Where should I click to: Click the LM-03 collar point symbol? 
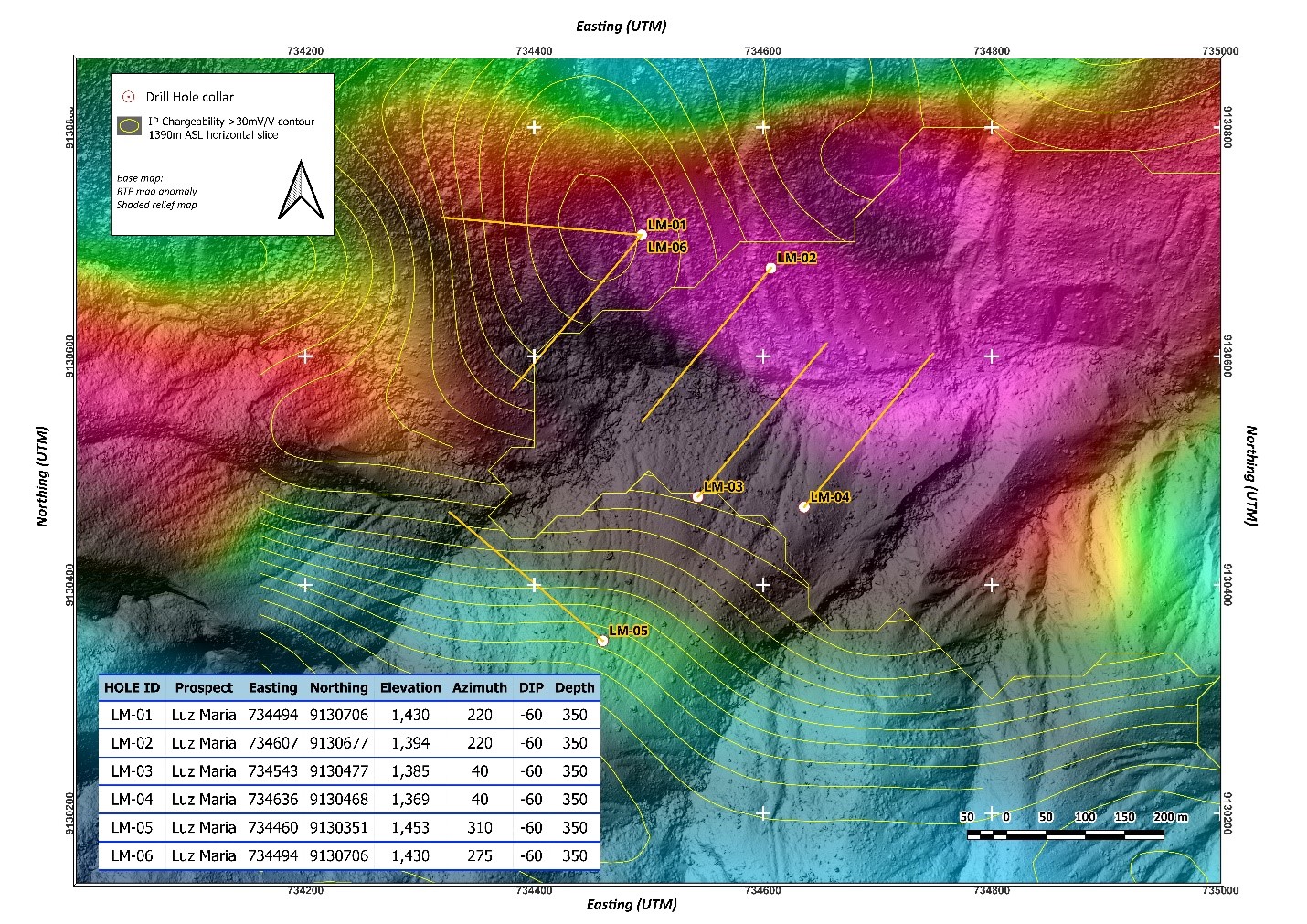700,494
